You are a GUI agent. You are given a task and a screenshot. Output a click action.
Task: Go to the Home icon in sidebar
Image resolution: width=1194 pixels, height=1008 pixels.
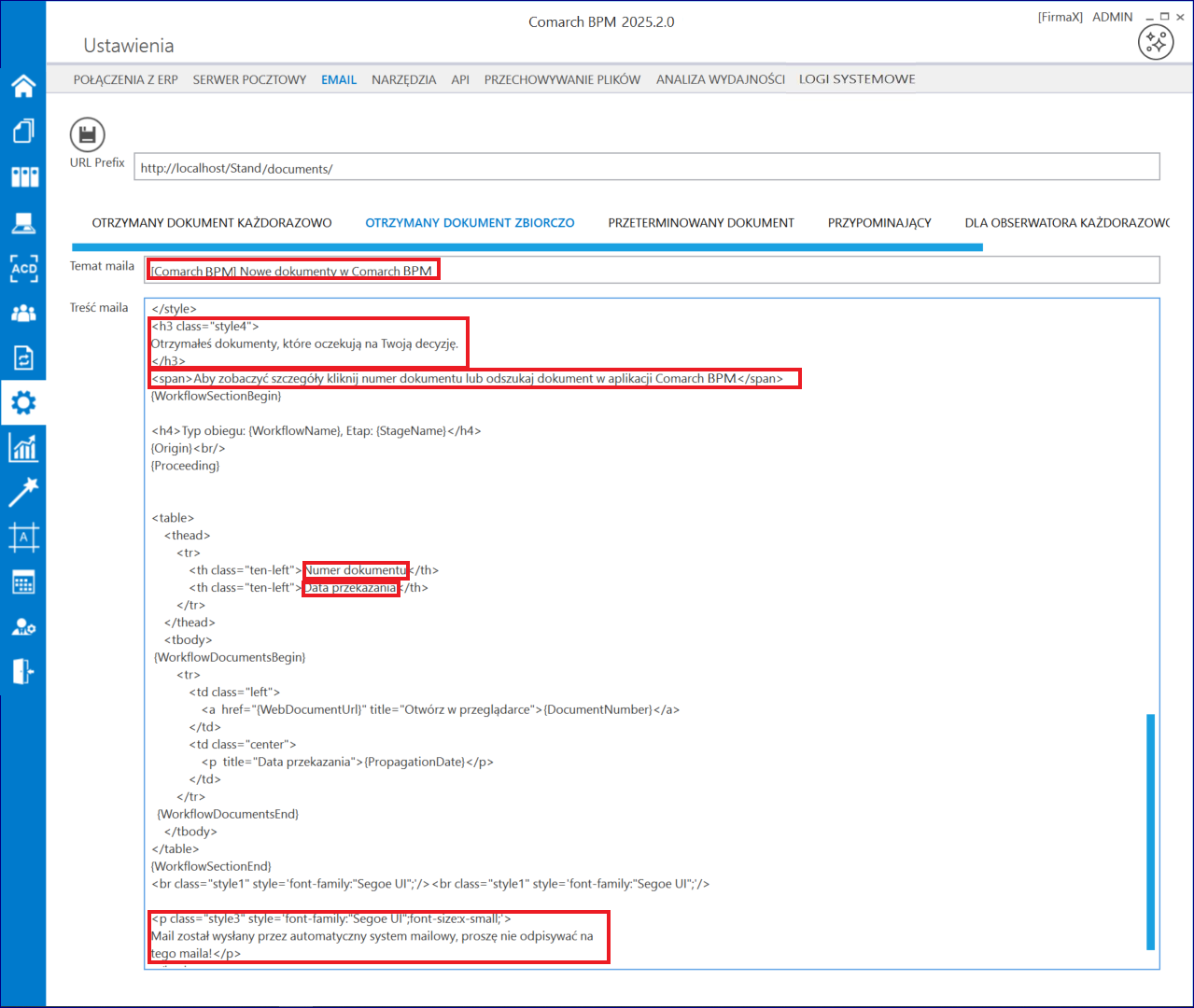(23, 86)
